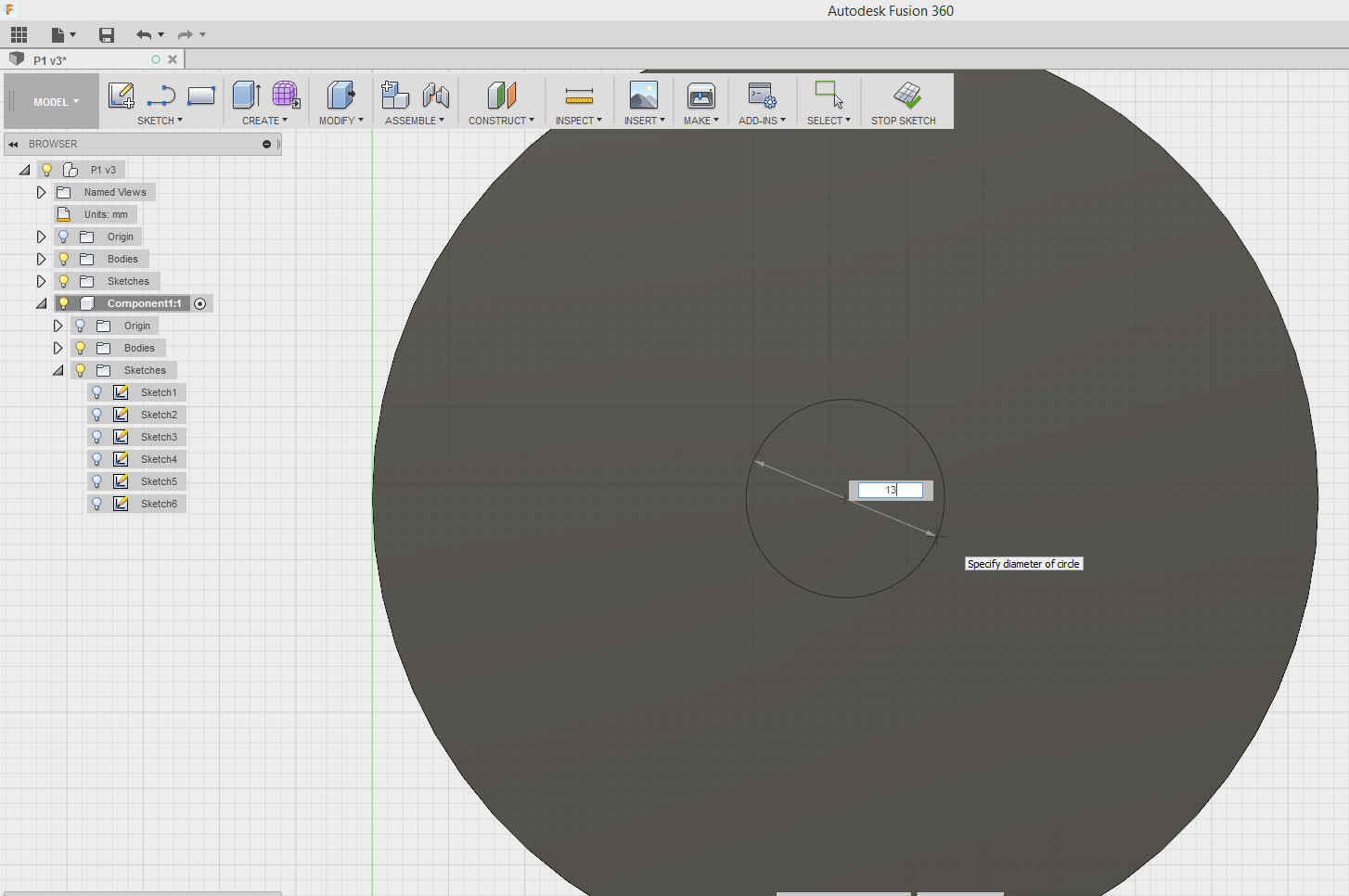The image size is (1349, 896).
Task: Toggle Sketch5 visibility bulb
Action: pyautogui.click(x=96, y=481)
